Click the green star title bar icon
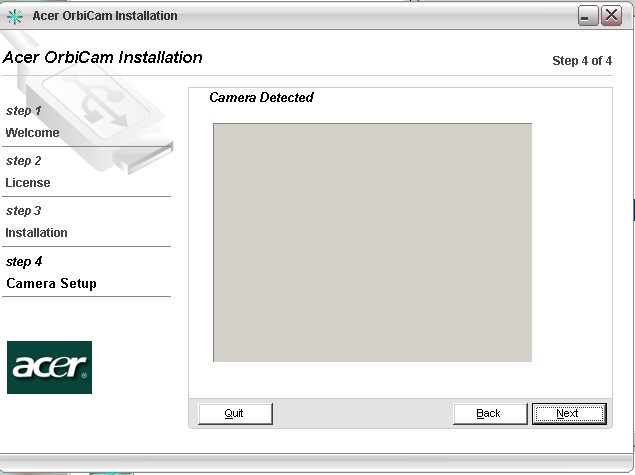Image resolution: width=635 pixels, height=475 pixels. [x=14, y=16]
